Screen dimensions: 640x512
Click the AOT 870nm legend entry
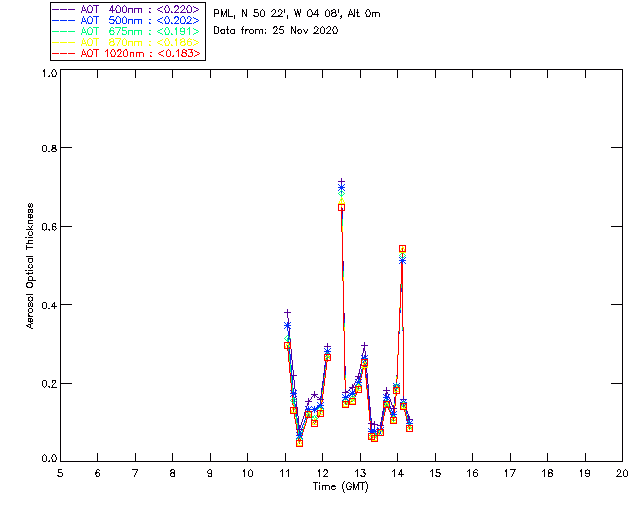128,42
